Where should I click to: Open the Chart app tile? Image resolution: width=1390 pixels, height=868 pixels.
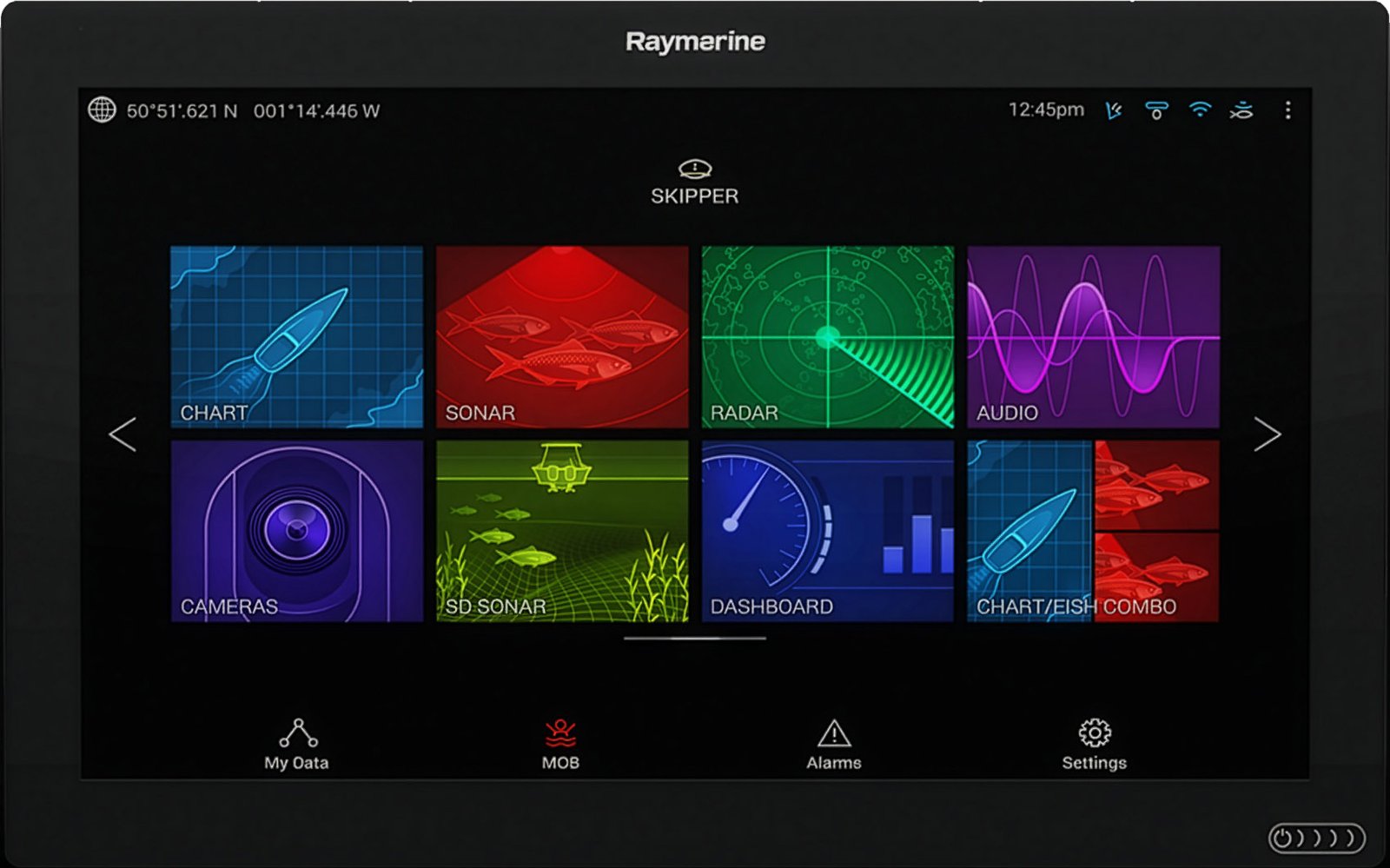click(x=297, y=337)
